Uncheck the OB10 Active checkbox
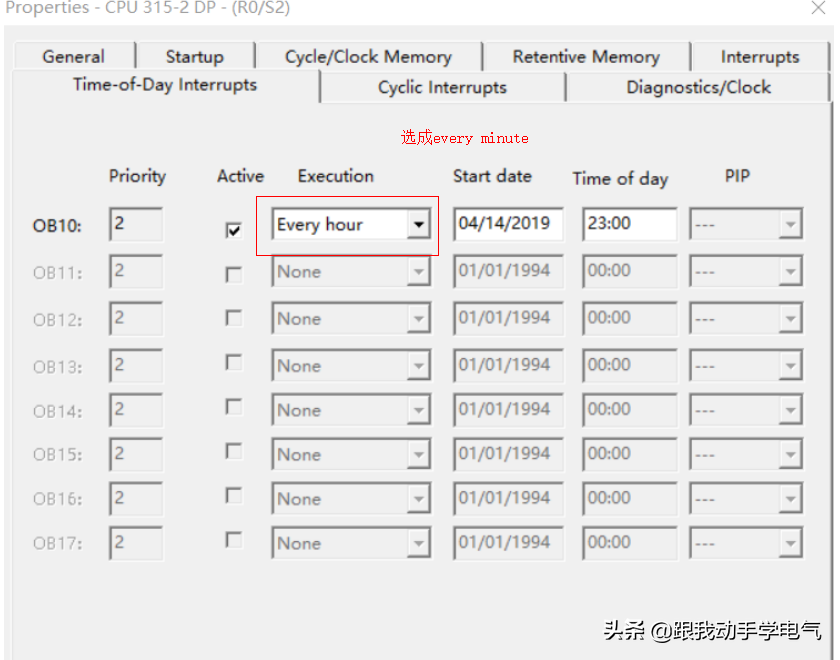 (x=234, y=230)
